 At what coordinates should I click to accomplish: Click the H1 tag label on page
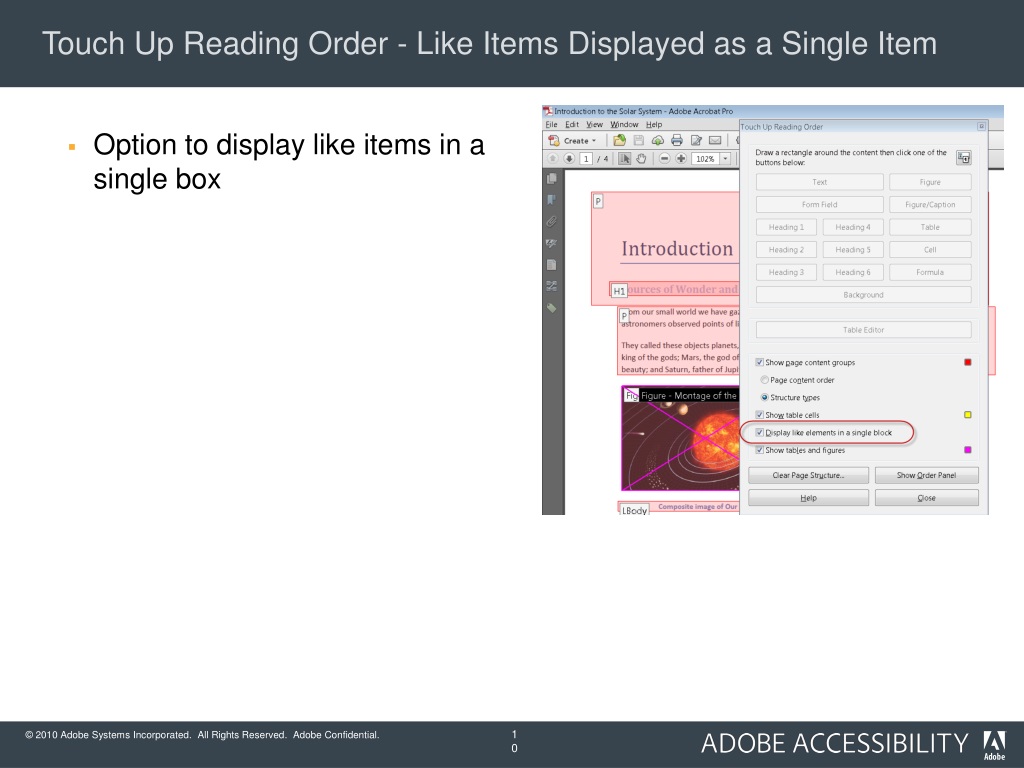point(619,291)
